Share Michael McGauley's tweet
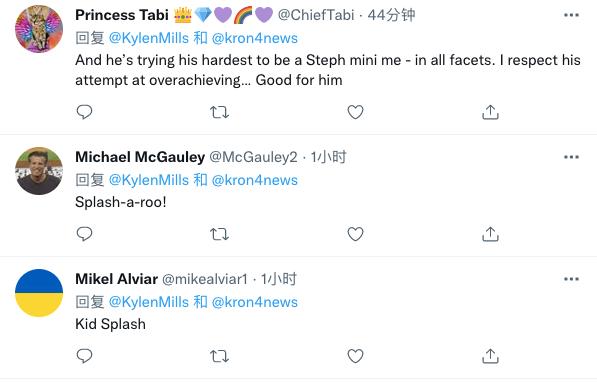Image resolution: width=597 pixels, height=382 pixels. pos(490,234)
